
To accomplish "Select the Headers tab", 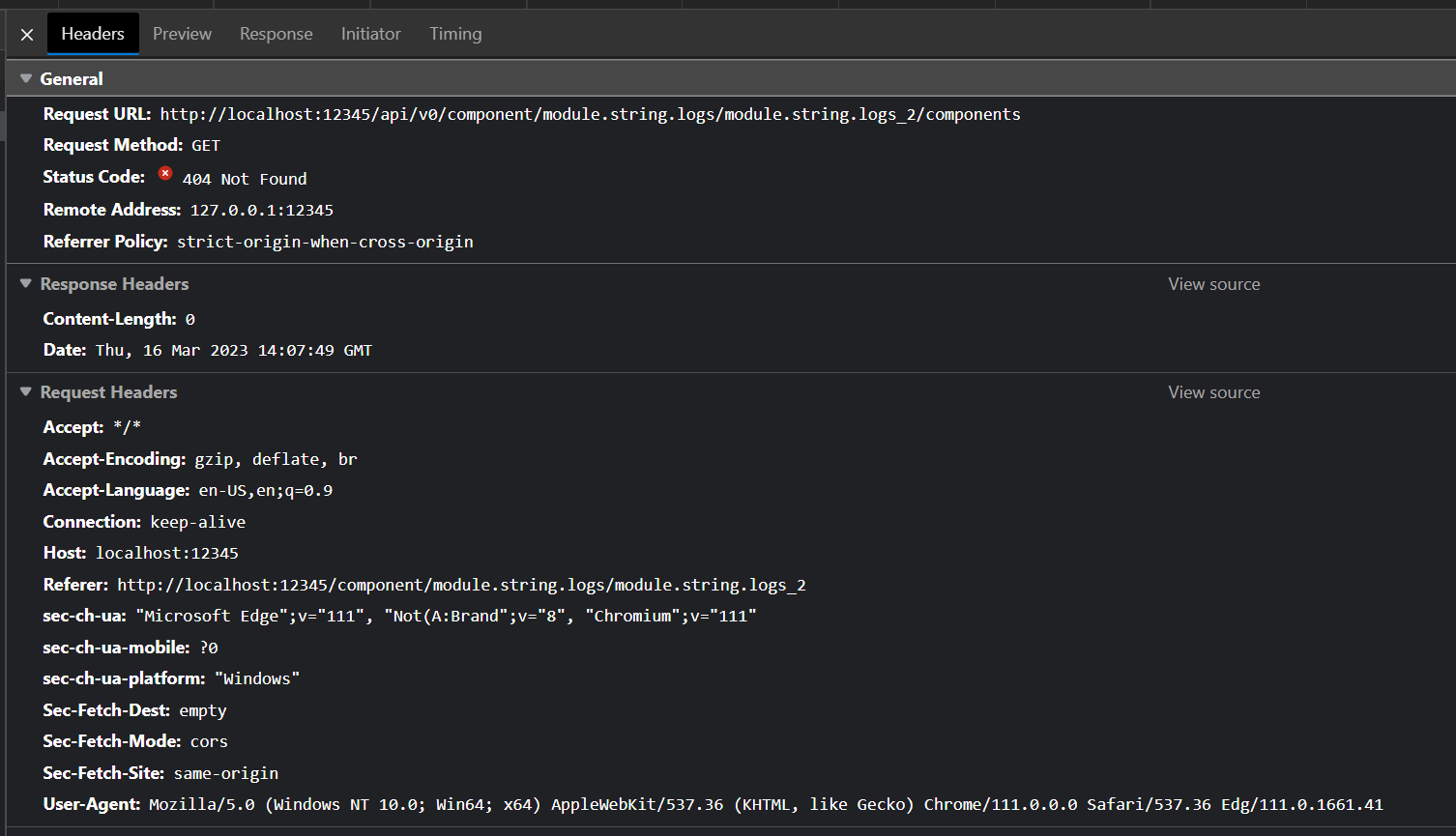I will tap(92, 33).
